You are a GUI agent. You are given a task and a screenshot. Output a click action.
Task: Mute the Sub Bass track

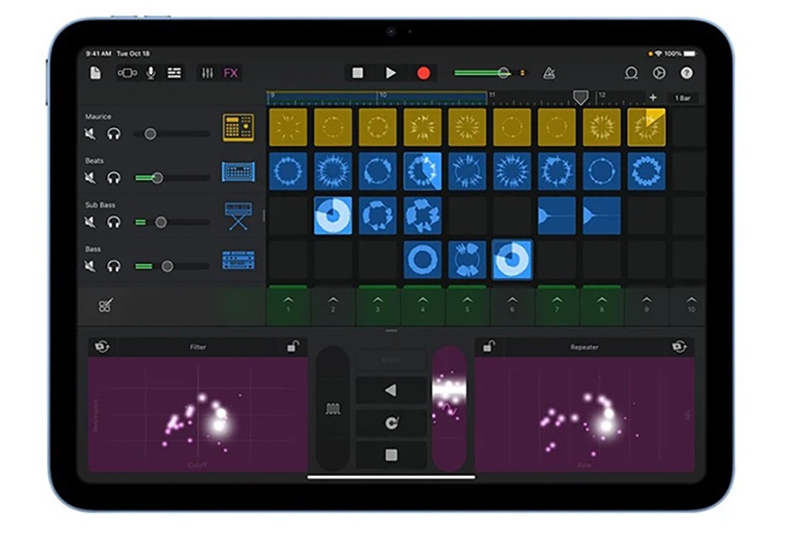90,222
